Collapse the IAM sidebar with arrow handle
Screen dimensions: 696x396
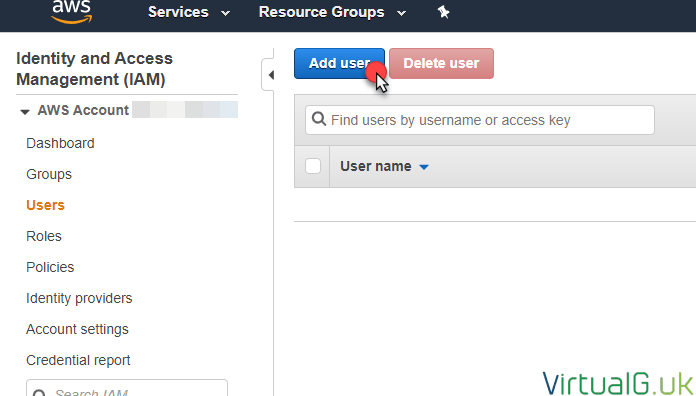click(269, 75)
